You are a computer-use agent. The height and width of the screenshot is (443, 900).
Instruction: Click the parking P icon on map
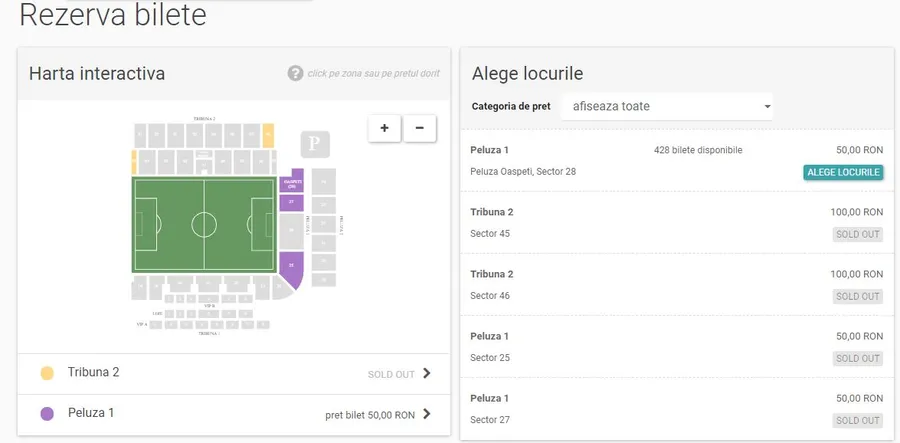(315, 145)
